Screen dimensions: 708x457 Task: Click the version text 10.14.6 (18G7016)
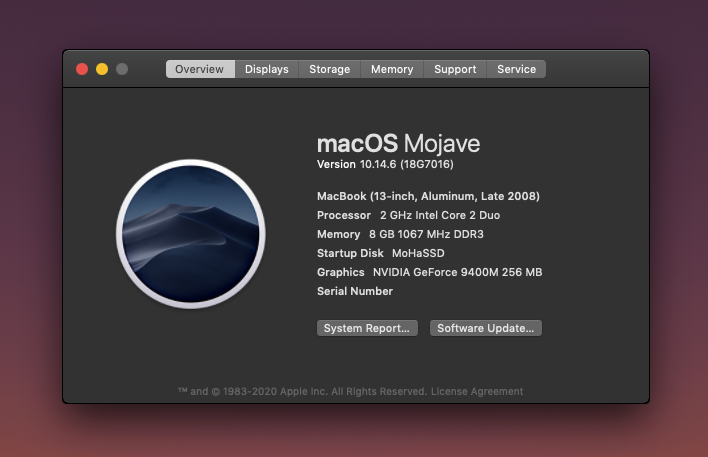[x=406, y=164]
